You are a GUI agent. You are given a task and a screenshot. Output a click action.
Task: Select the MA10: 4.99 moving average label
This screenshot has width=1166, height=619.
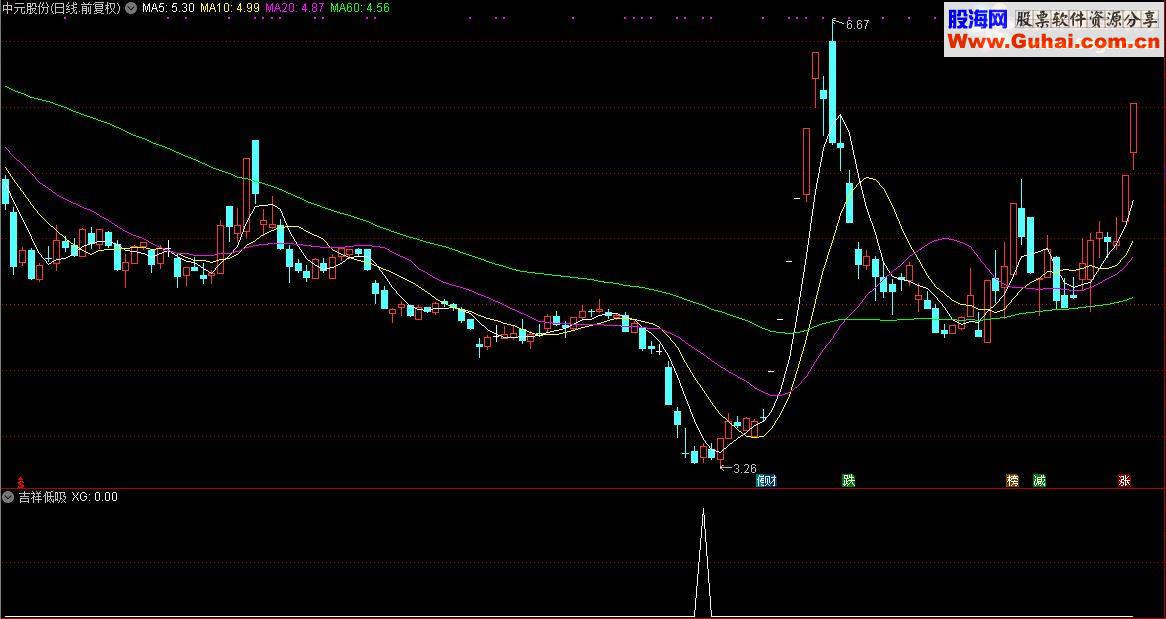coord(230,8)
